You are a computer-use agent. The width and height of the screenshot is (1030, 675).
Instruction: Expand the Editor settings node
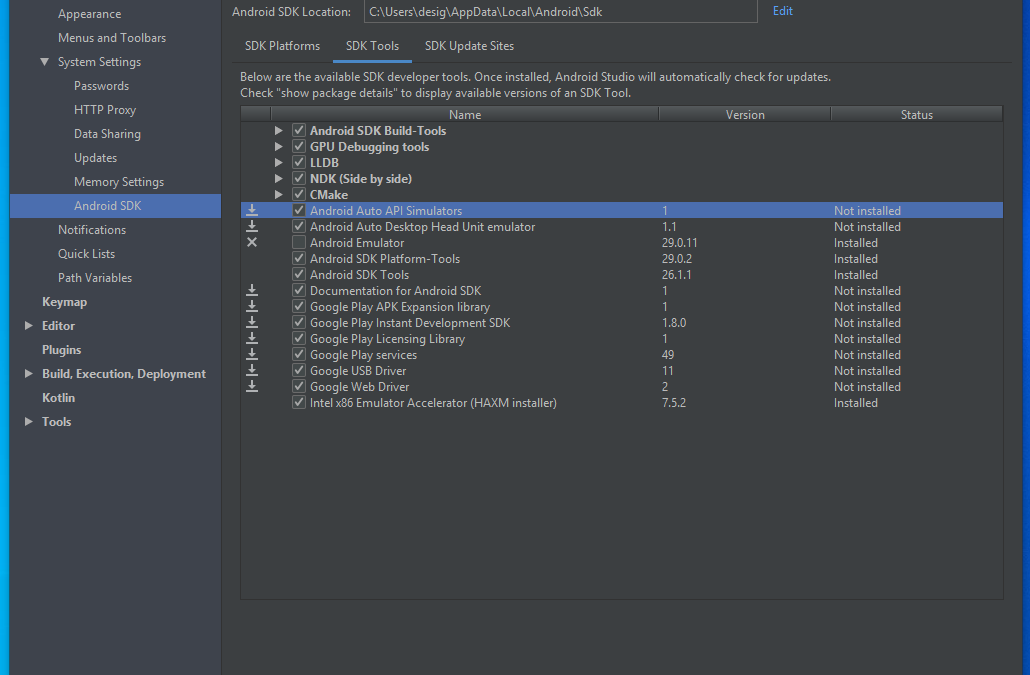coord(28,326)
